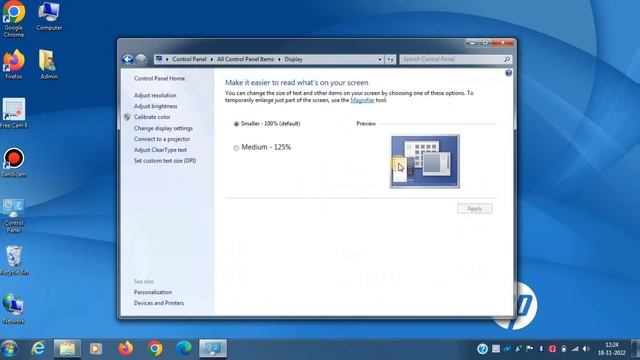Click the battery power tray icon

(x=564, y=349)
